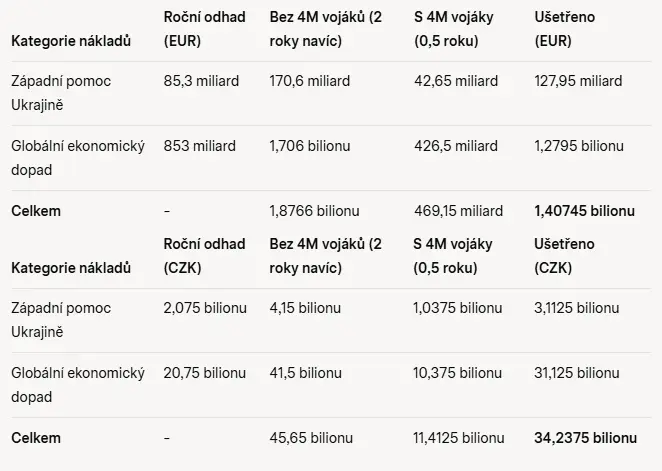
Task: Select the '42,65 miliard' cell
Action: [x=456, y=81]
